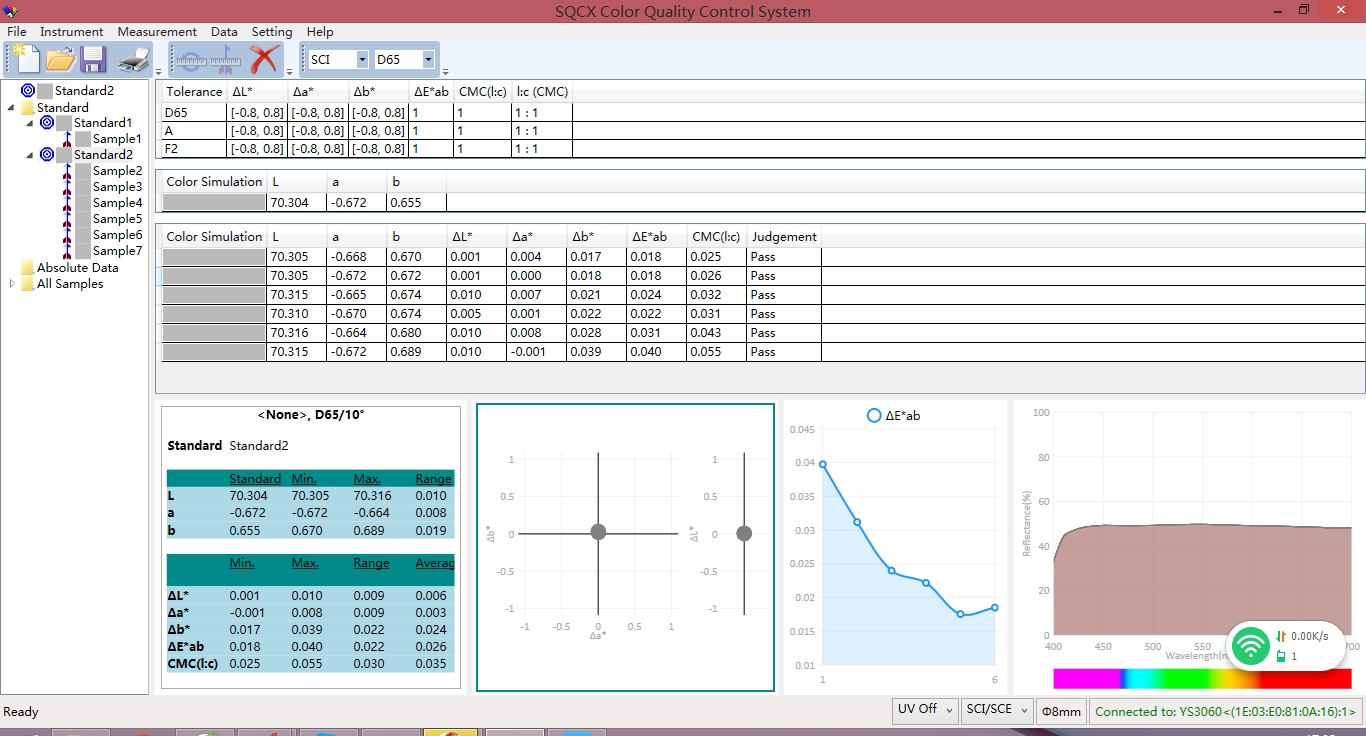
Task: Open Data menu
Action: coord(224,32)
